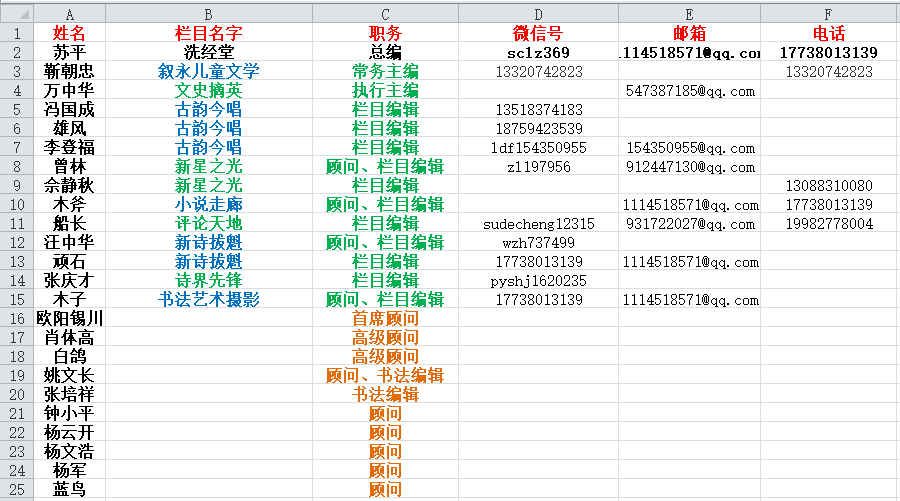Select column D header
Viewport: 900px width, 501px height.
[x=538, y=14]
